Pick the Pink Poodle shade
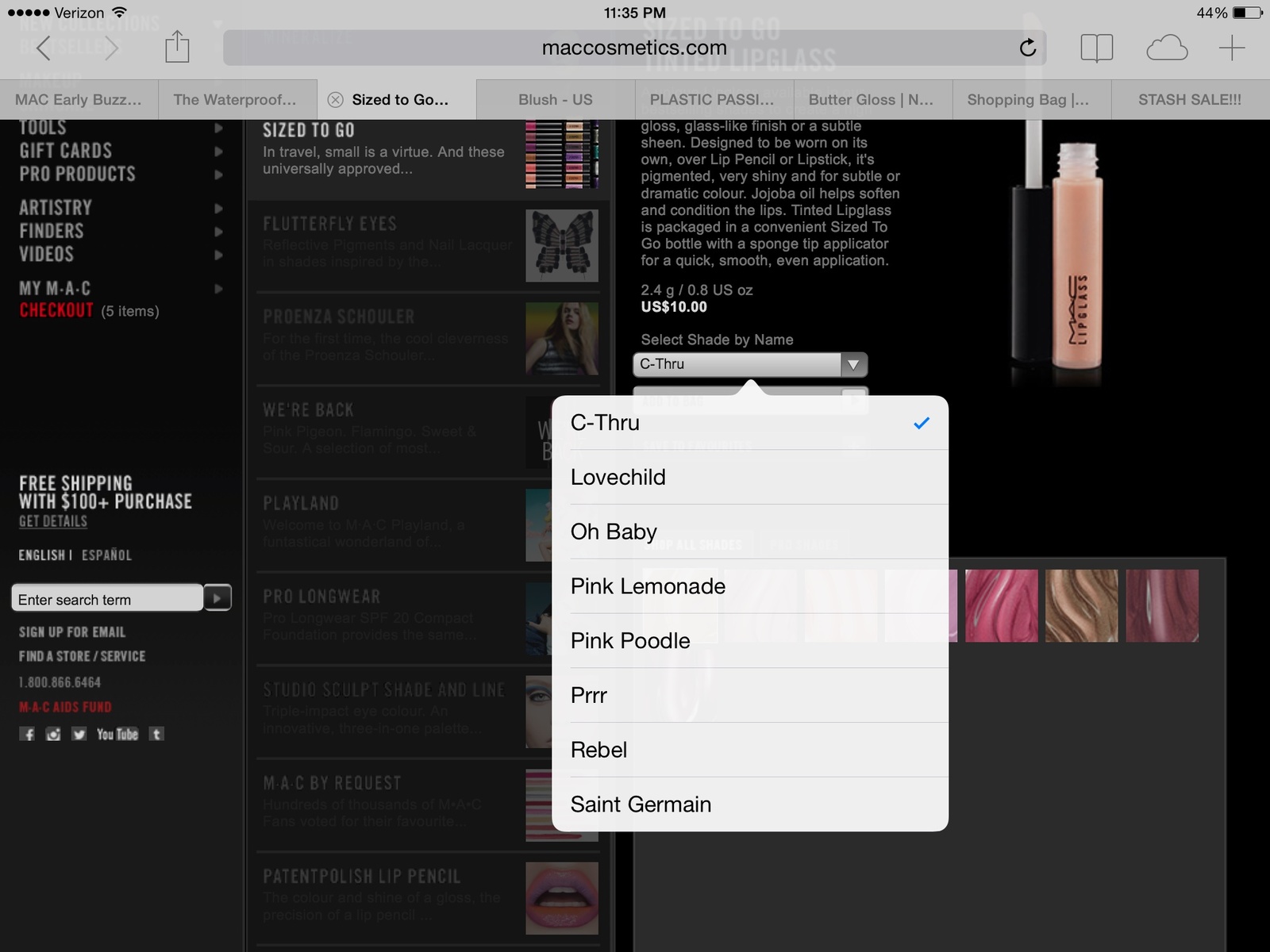The image size is (1270, 952). pyautogui.click(x=750, y=641)
